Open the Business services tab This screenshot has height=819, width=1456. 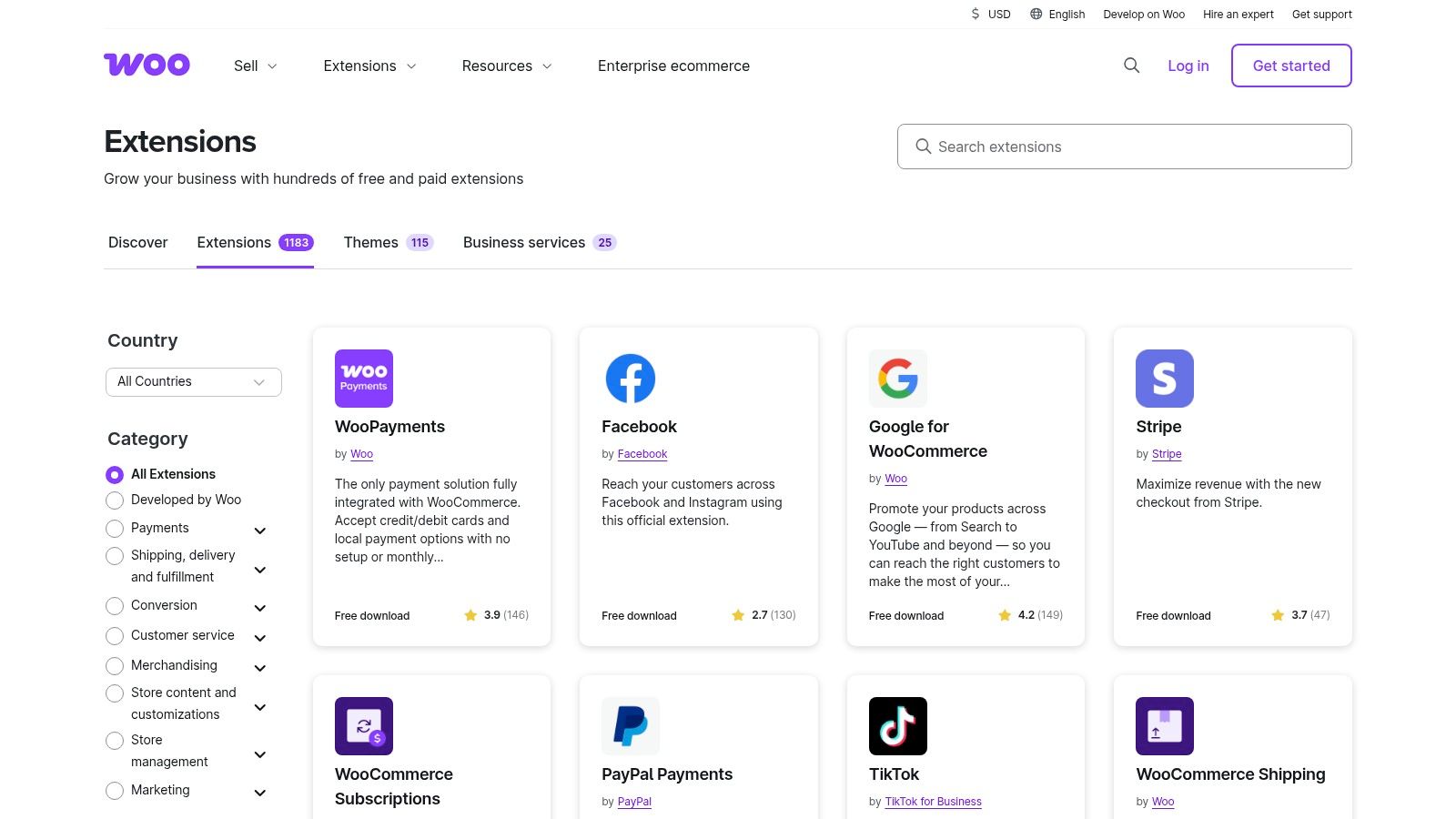539,243
